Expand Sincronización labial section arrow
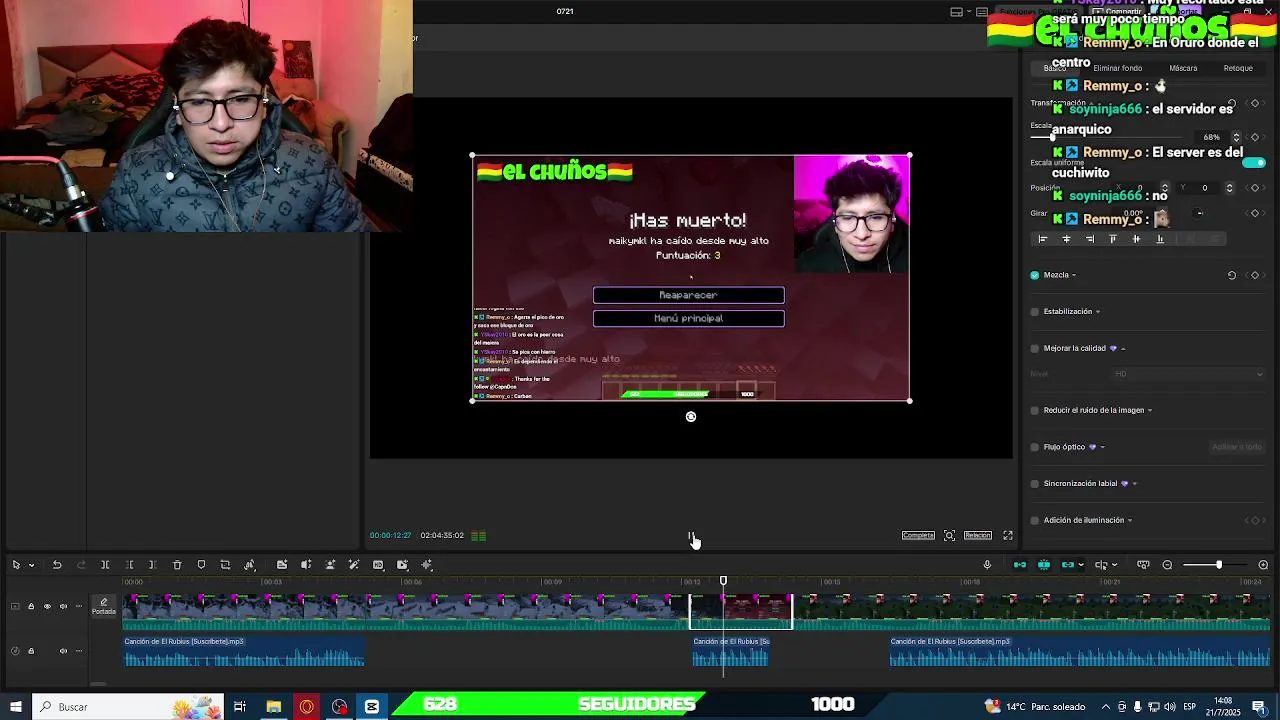The height and width of the screenshot is (720, 1280). click(1135, 484)
